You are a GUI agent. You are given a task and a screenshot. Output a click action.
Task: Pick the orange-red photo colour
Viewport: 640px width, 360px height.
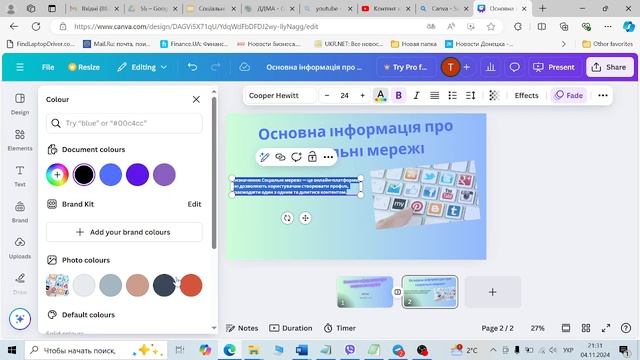tap(191, 285)
